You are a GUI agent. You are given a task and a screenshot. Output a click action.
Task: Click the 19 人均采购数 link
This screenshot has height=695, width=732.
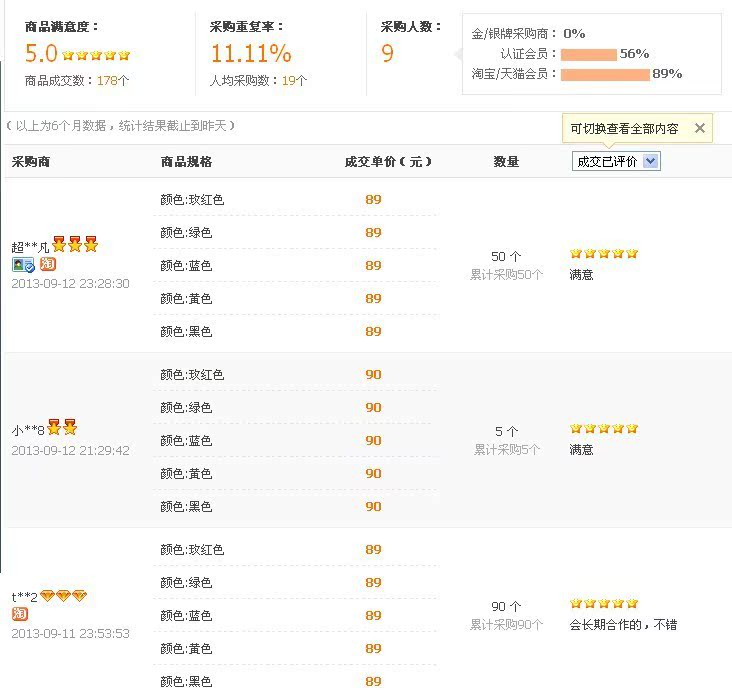[288, 80]
